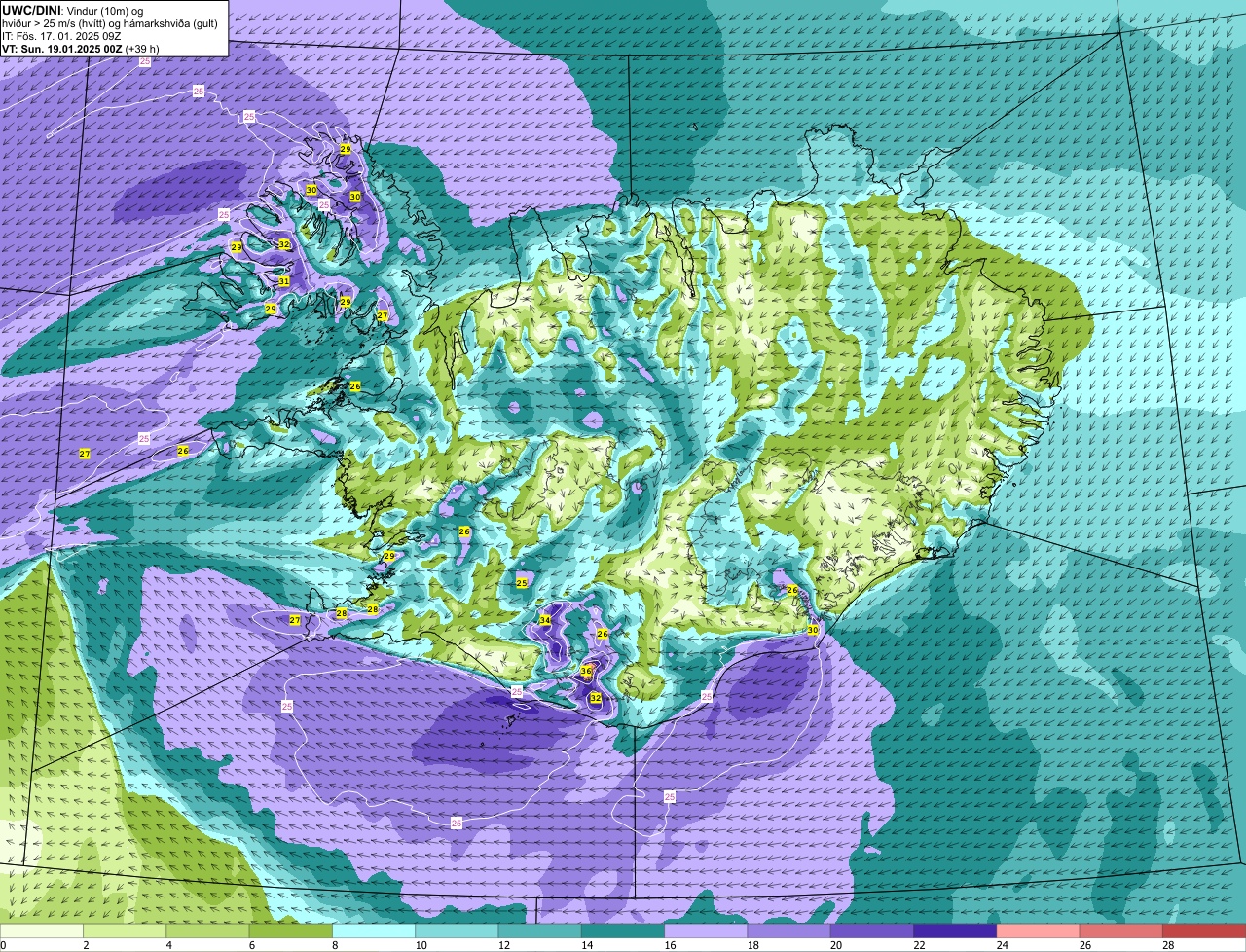This screenshot has width=1246, height=952.
Task: Pick the 26–28 m/s salmon swatch
Action: coord(1121,931)
